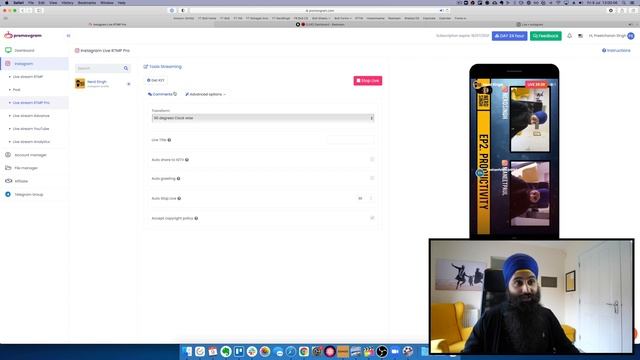
Task: Click the language flag icon in header
Action: [580, 36]
